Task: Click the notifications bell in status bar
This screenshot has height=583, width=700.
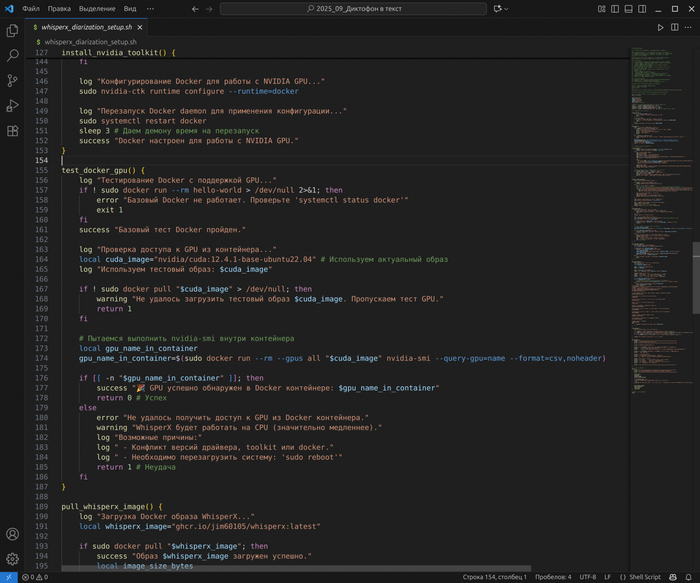Action: click(687, 577)
